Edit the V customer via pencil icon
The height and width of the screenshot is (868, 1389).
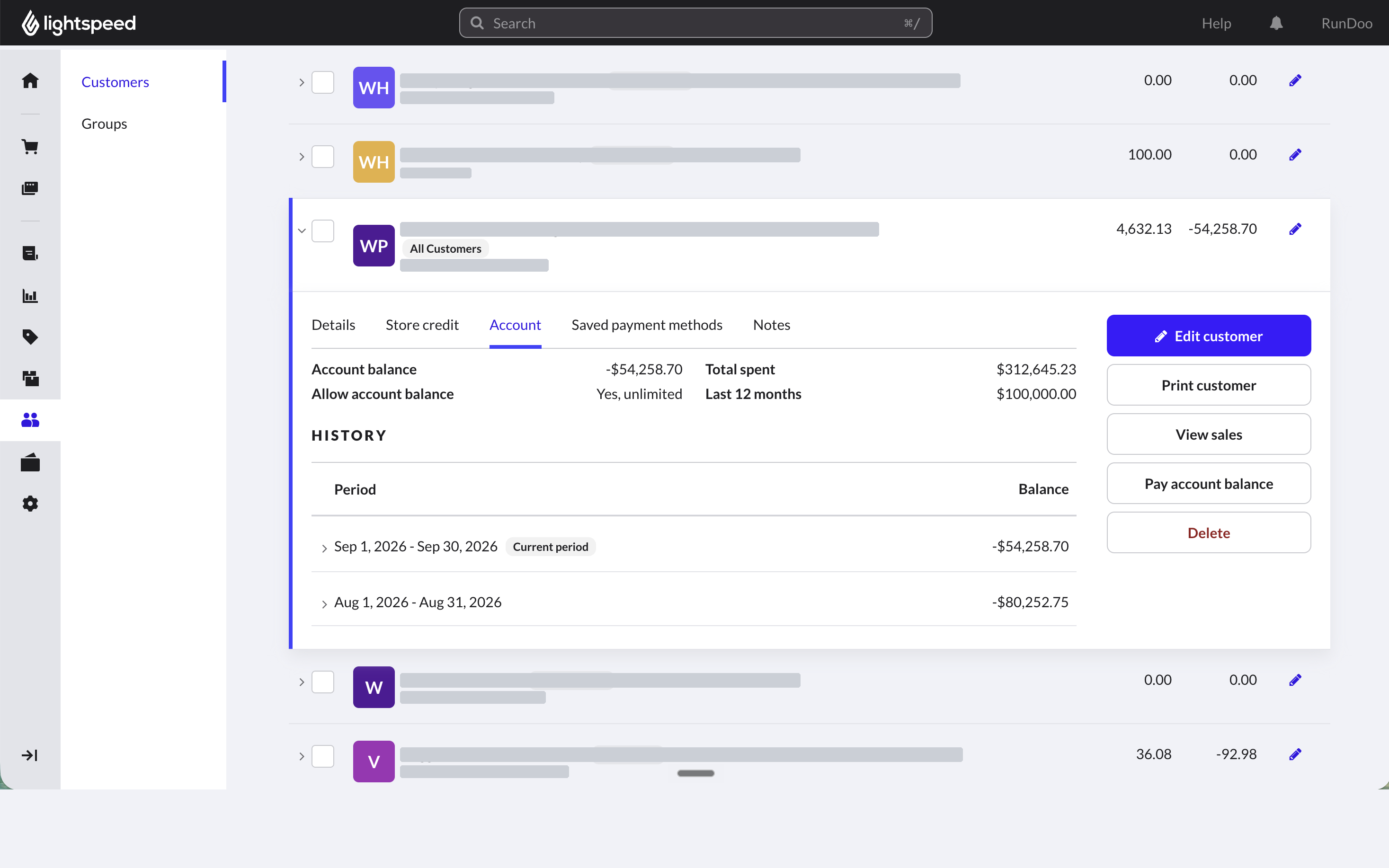click(1295, 754)
